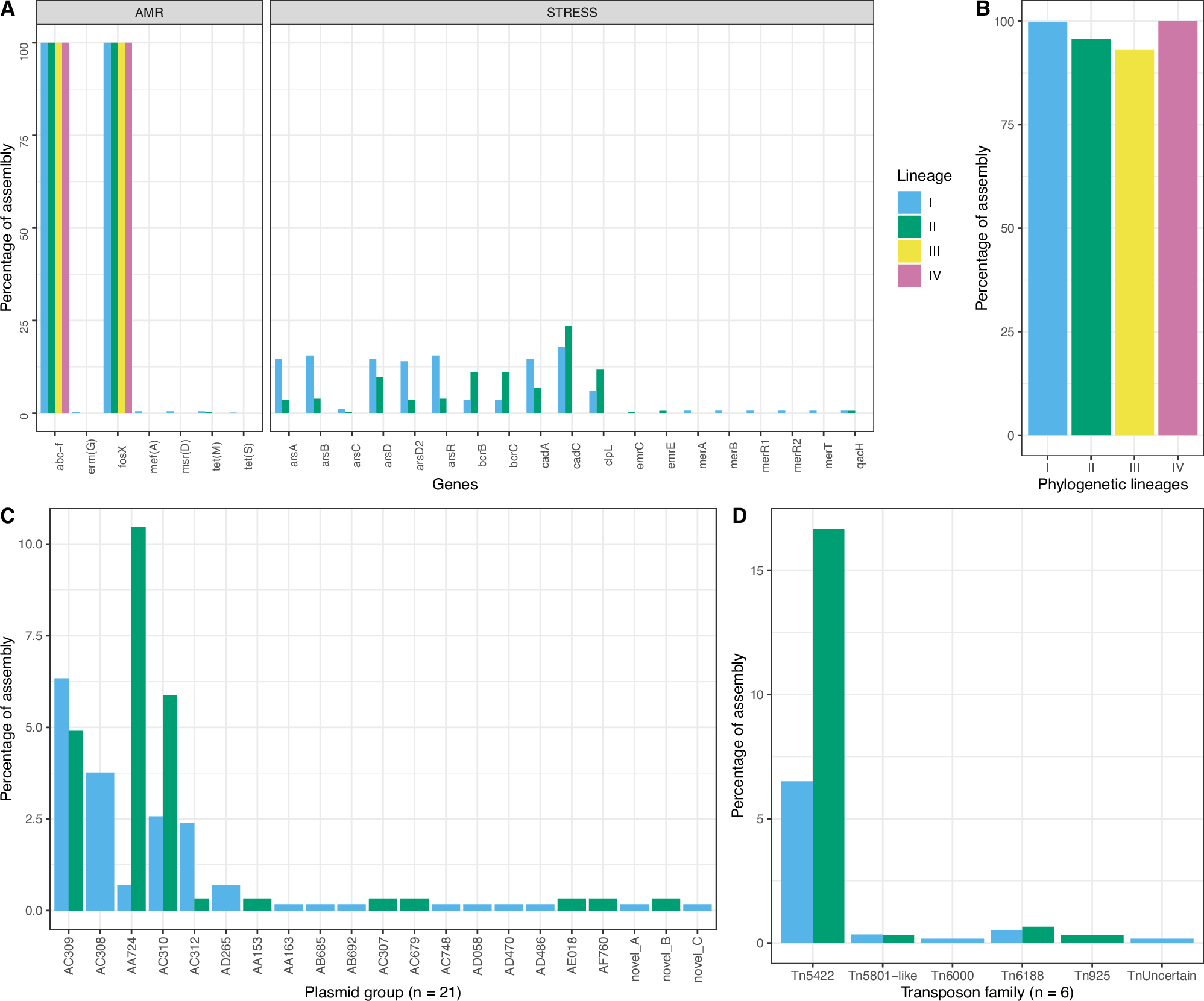Click the Lineage legend title

(924, 175)
